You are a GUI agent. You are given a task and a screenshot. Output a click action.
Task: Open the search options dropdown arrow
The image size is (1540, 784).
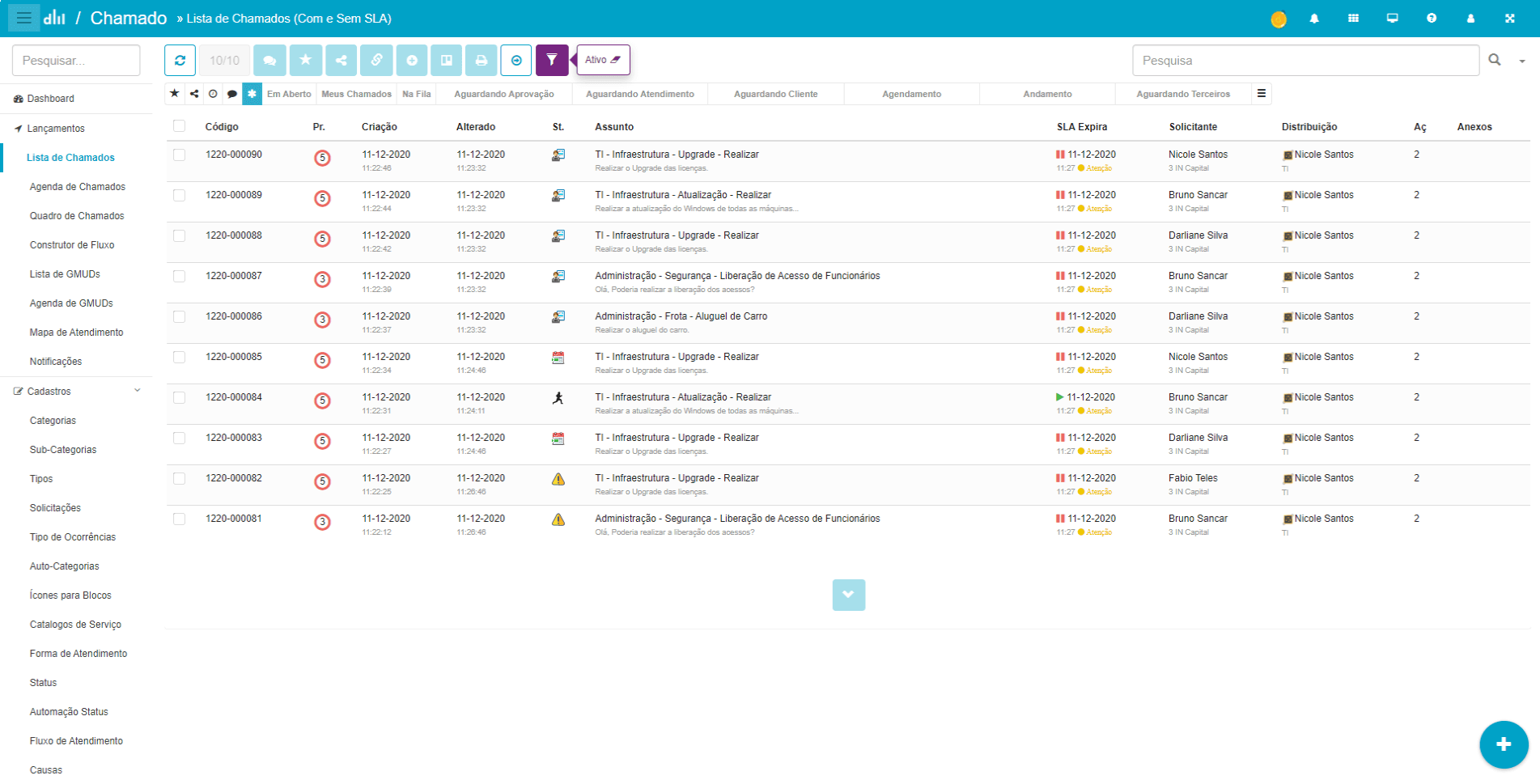(1522, 61)
